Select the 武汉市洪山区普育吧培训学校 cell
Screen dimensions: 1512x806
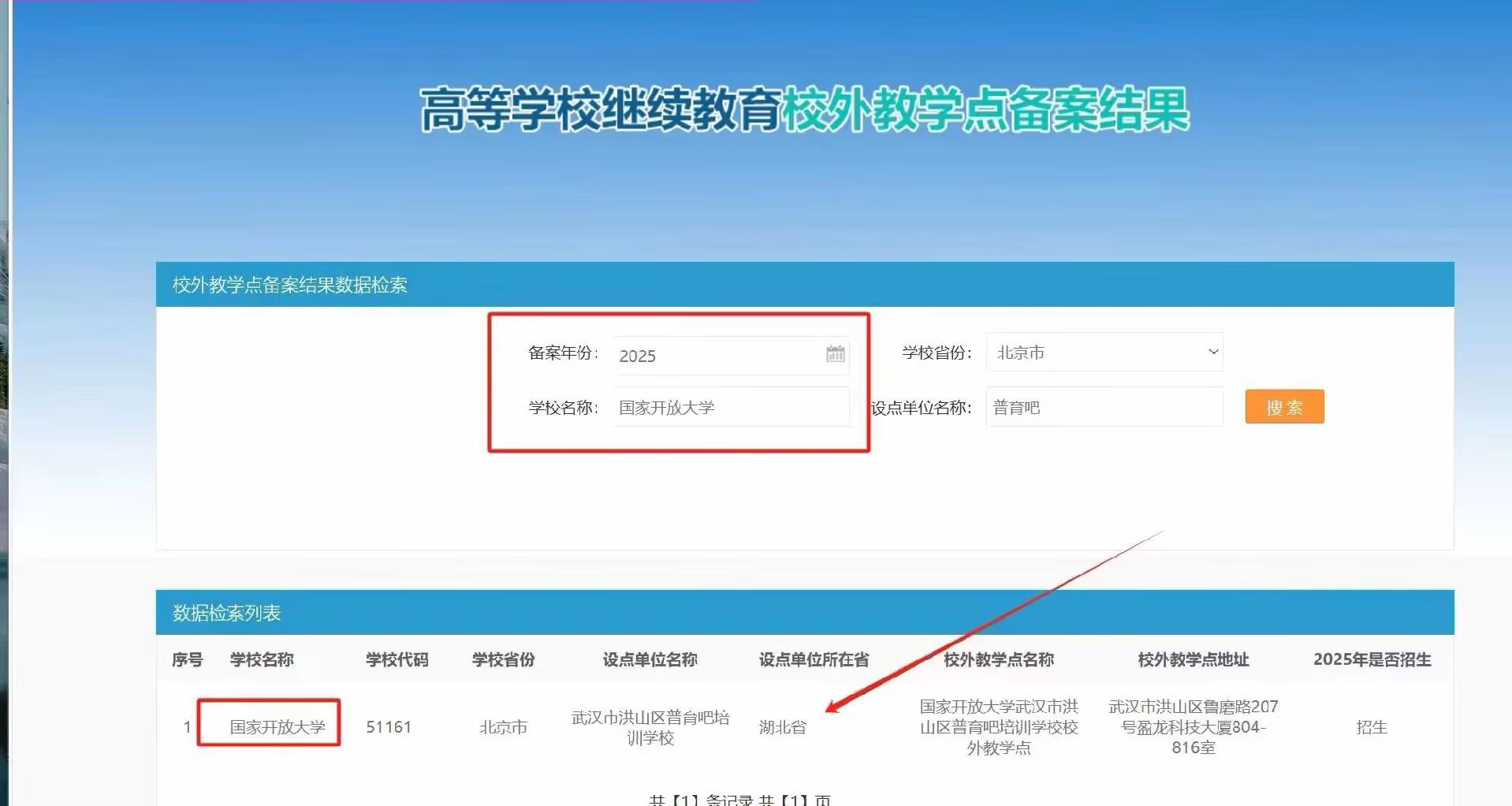pos(650,727)
